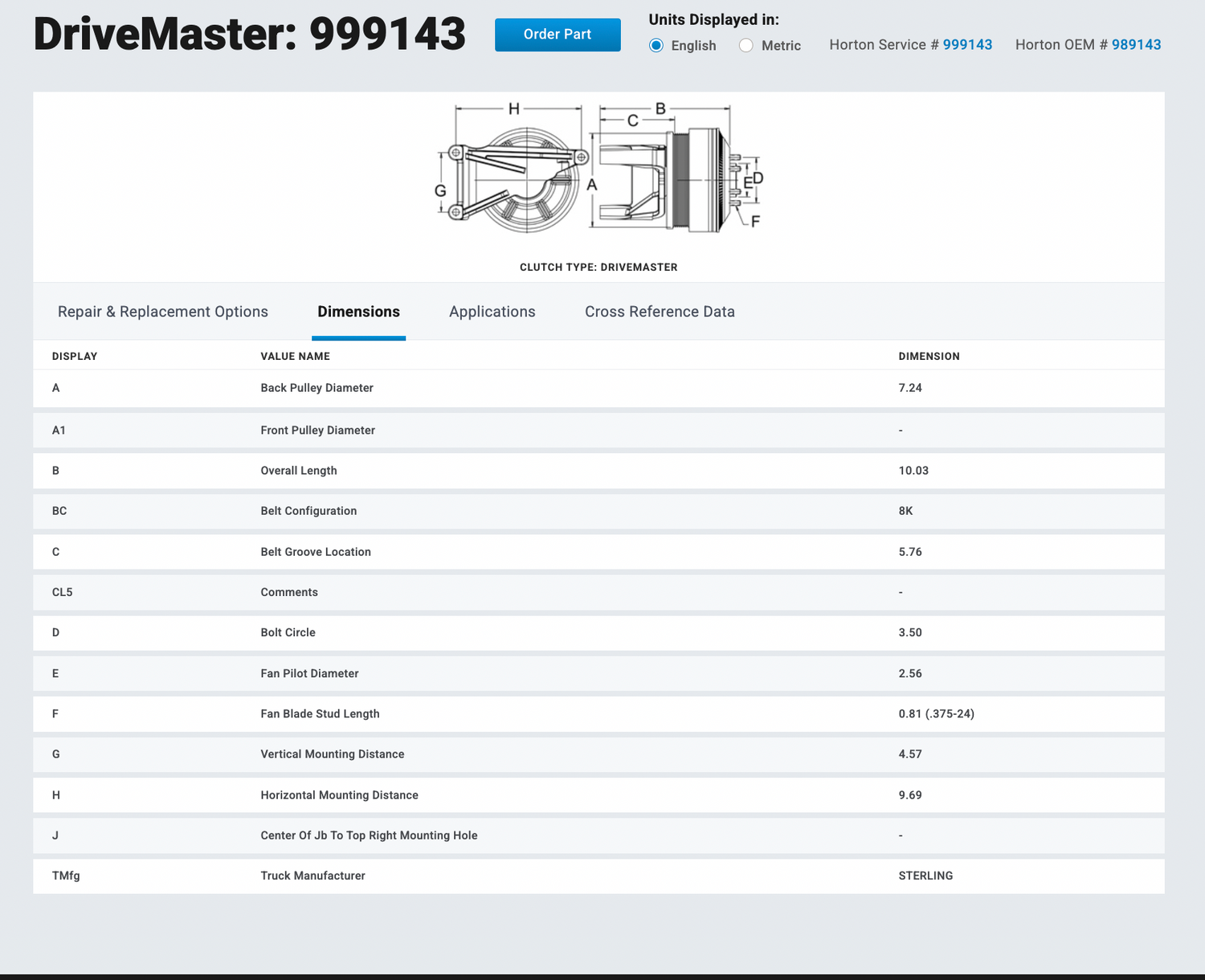Click the STERLING manufacturer value
The width and height of the screenshot is (1205, 980).
tap(926, 876)
